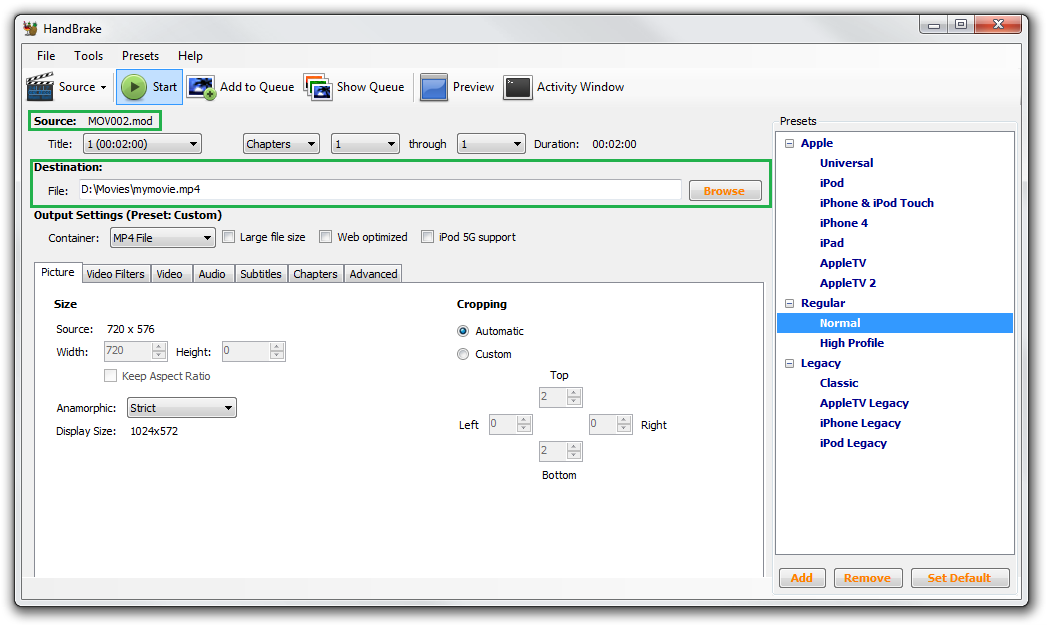Select the Custom cropping radio button
This screenshot has width=1047, height=625.
point(463,355)
